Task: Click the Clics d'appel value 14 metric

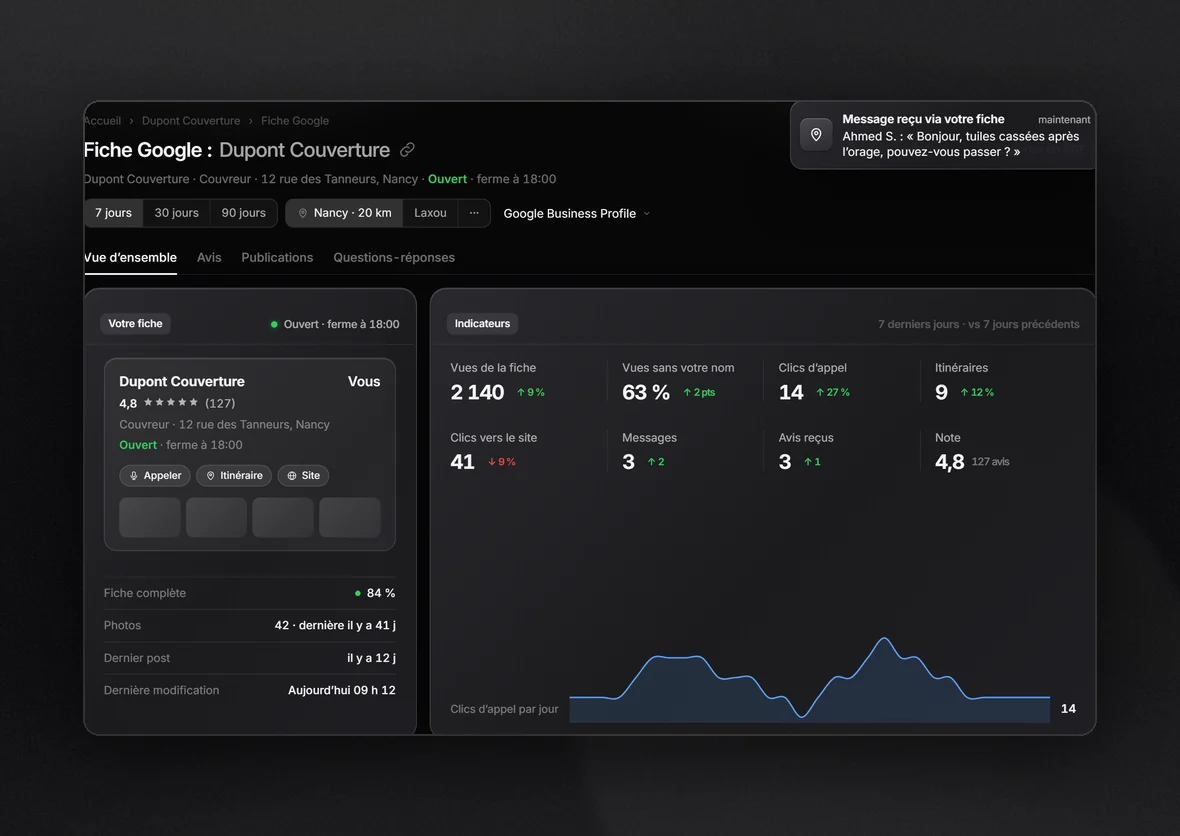Action: point(791,392)
